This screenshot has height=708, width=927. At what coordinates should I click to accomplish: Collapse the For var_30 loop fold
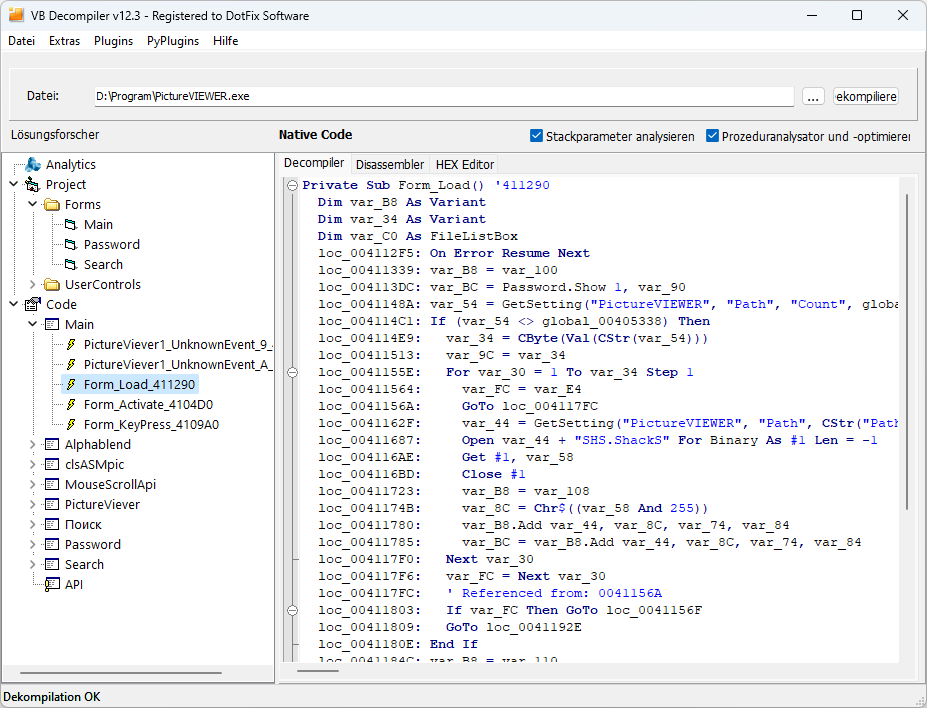(292, 372)
